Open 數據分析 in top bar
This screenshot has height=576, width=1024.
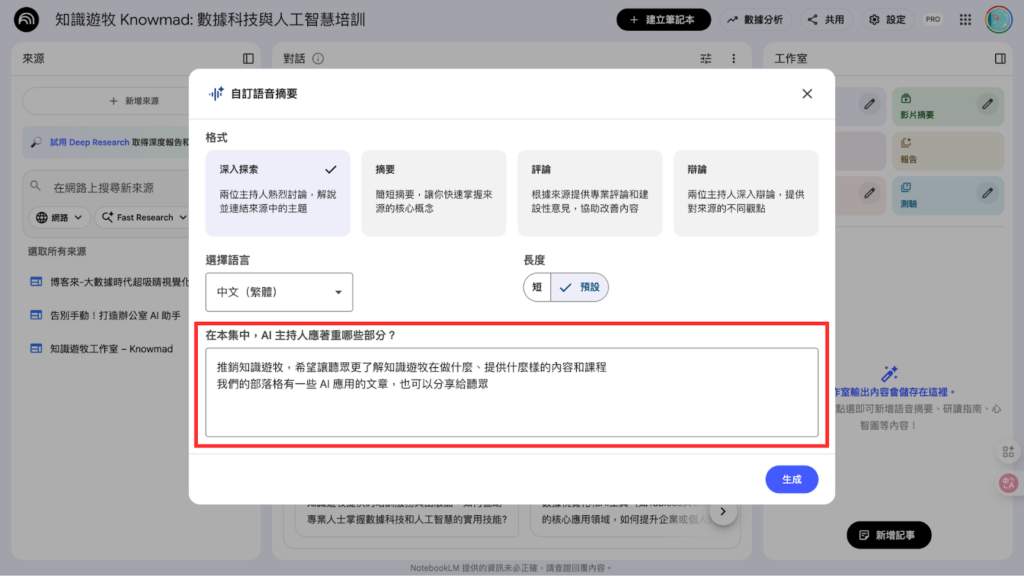click(755, 19)
